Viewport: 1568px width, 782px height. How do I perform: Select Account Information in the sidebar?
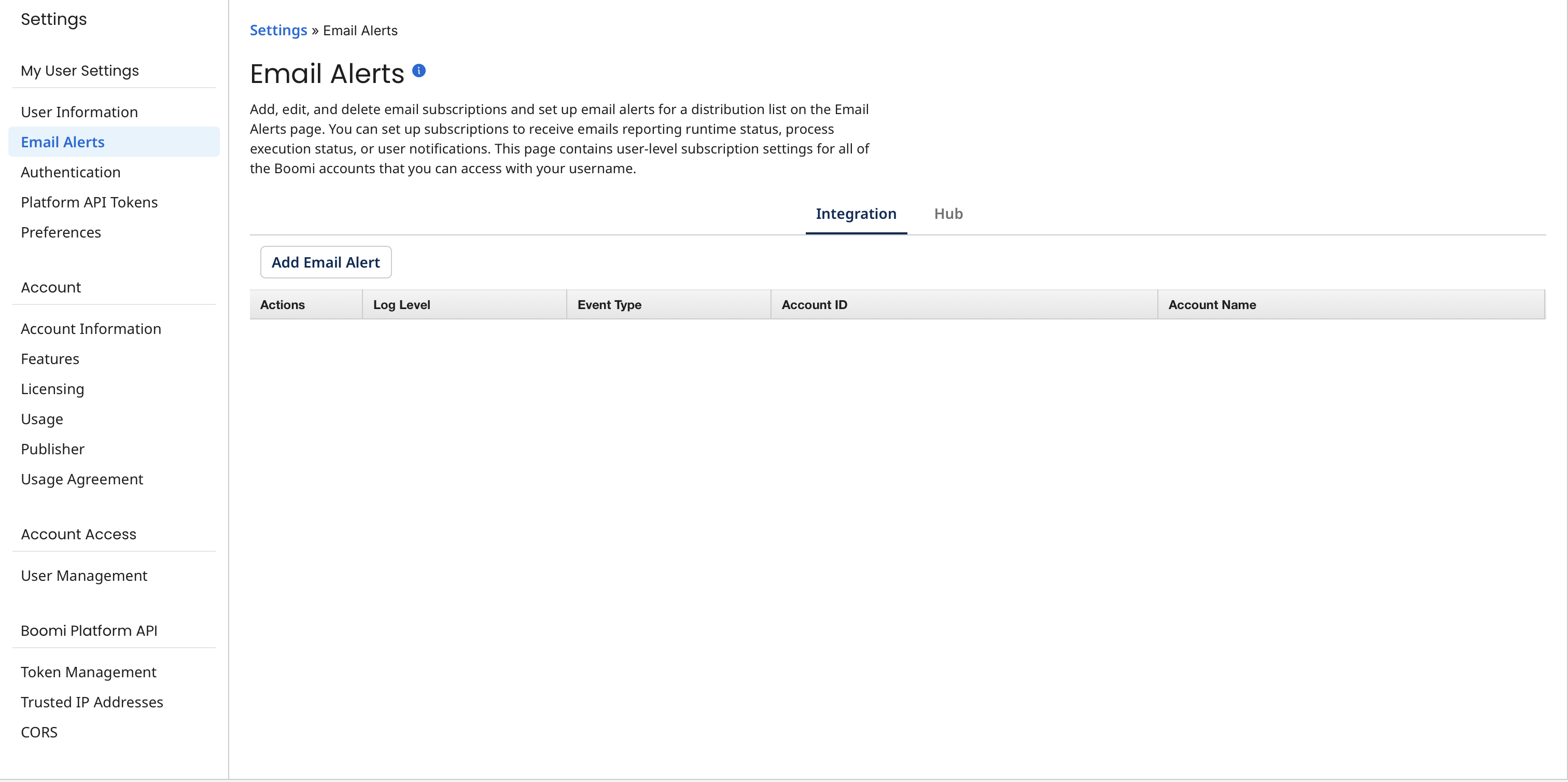pyautogui.click(x=91, y=328)
